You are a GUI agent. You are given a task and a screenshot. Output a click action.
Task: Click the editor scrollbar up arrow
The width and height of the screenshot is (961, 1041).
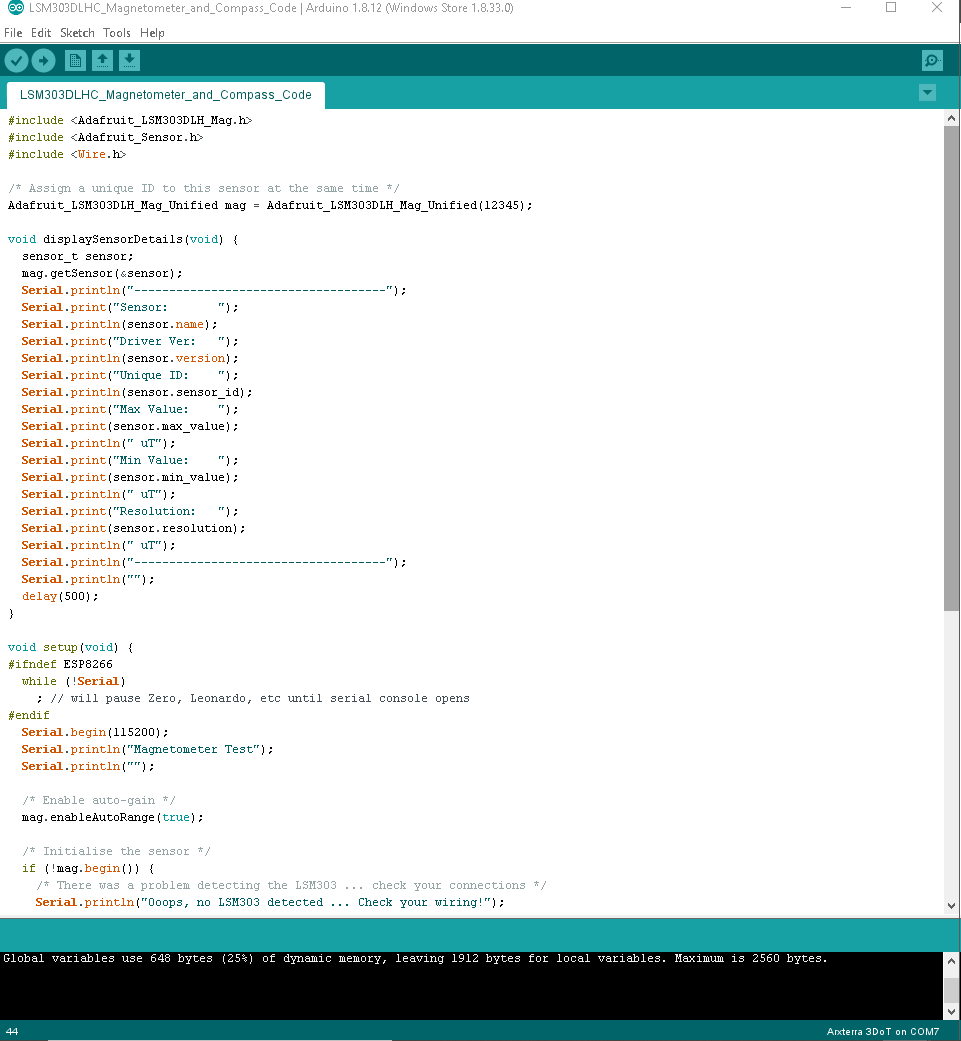click(x=951, y=118)
